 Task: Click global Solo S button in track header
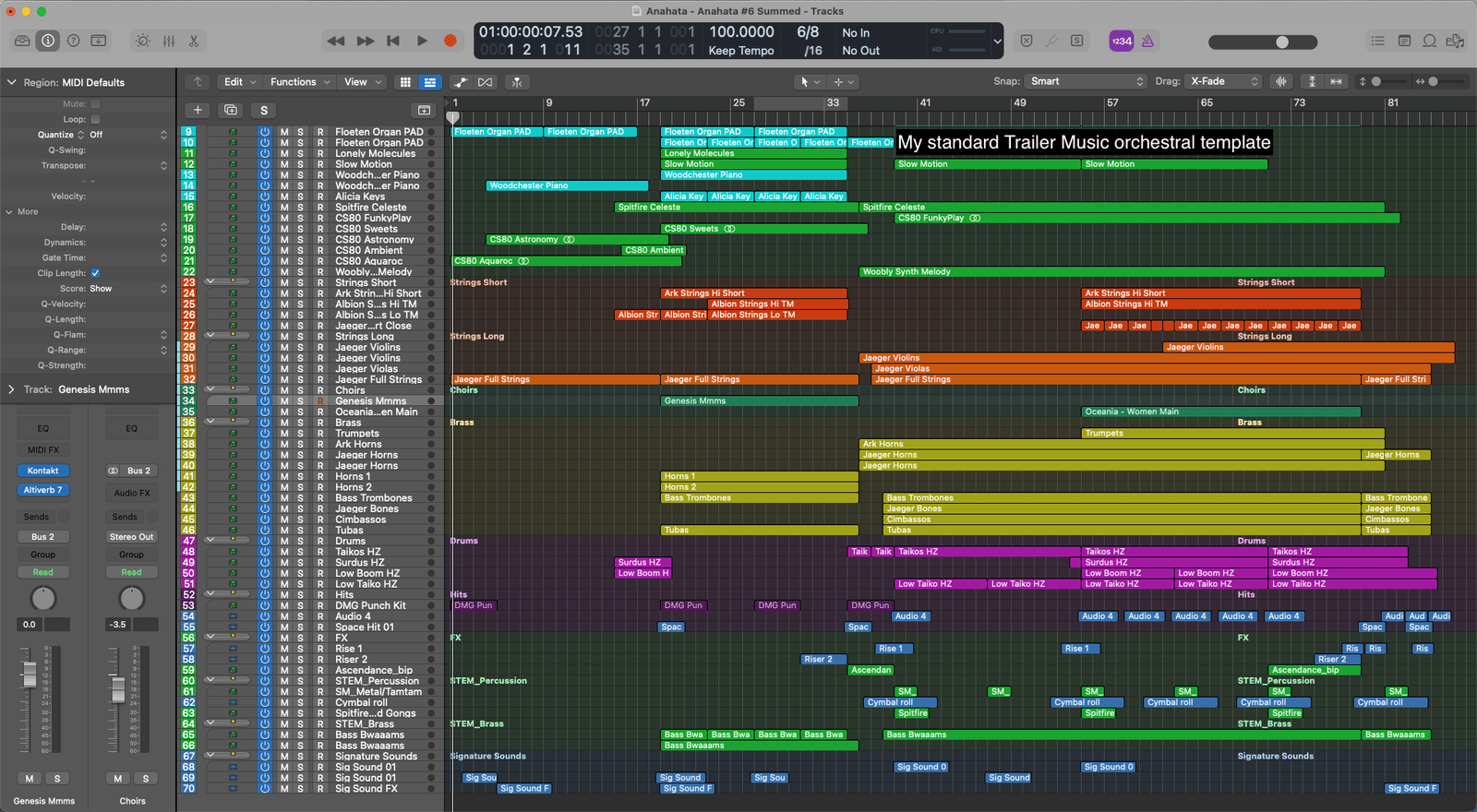click(264, 110)
